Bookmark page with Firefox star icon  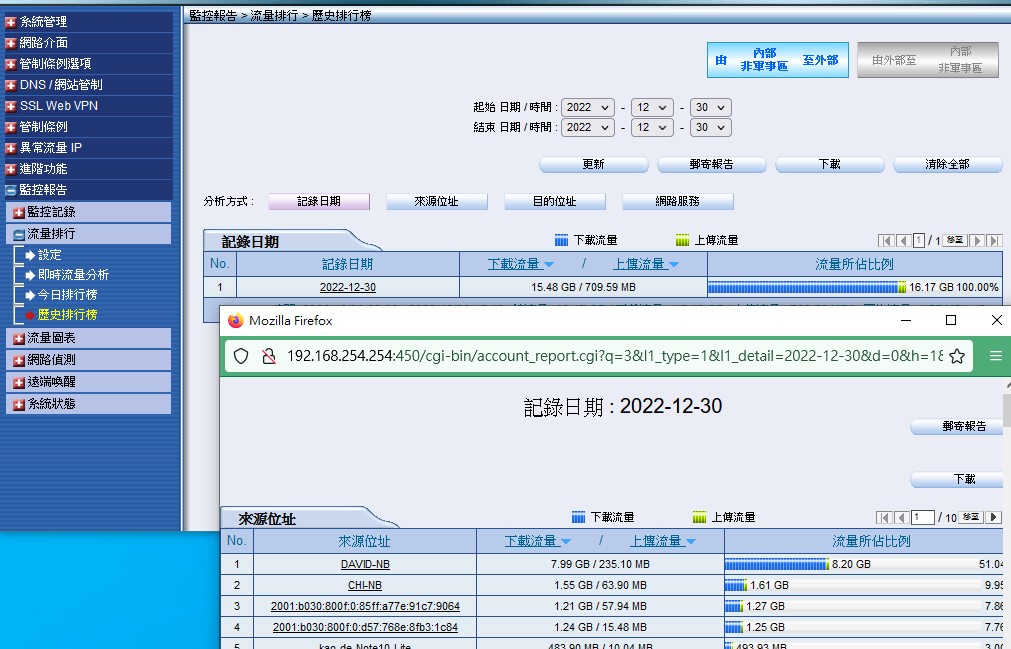click(x=956, y=357)
